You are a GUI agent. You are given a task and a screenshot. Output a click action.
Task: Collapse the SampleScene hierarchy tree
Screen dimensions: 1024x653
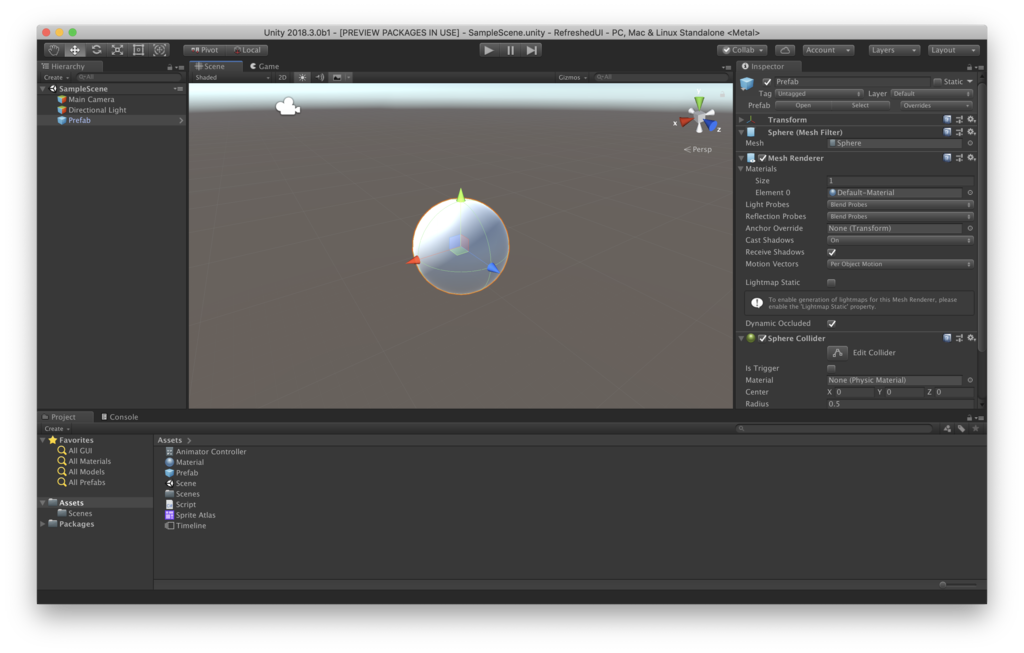point(43,89)
